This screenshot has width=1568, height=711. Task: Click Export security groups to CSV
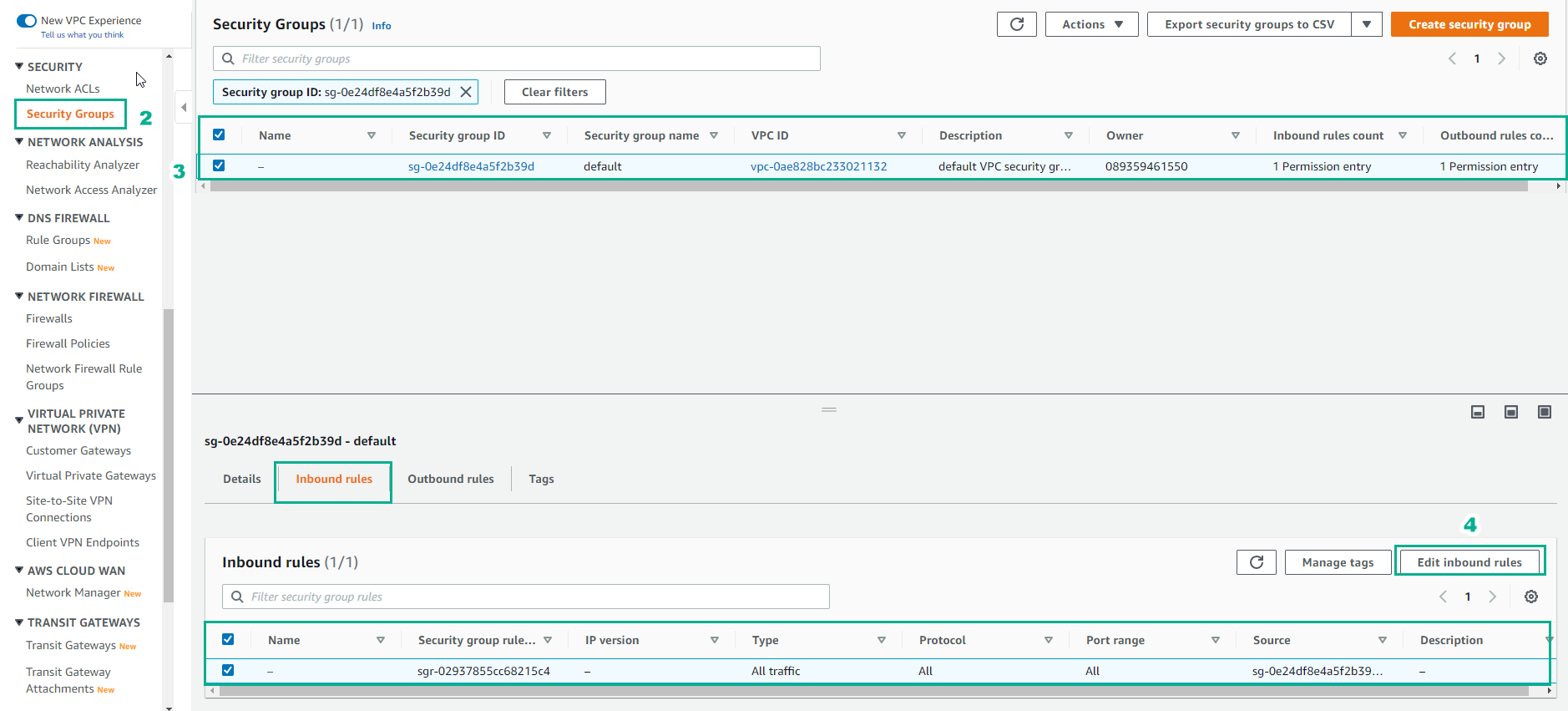pos(1249,24)
